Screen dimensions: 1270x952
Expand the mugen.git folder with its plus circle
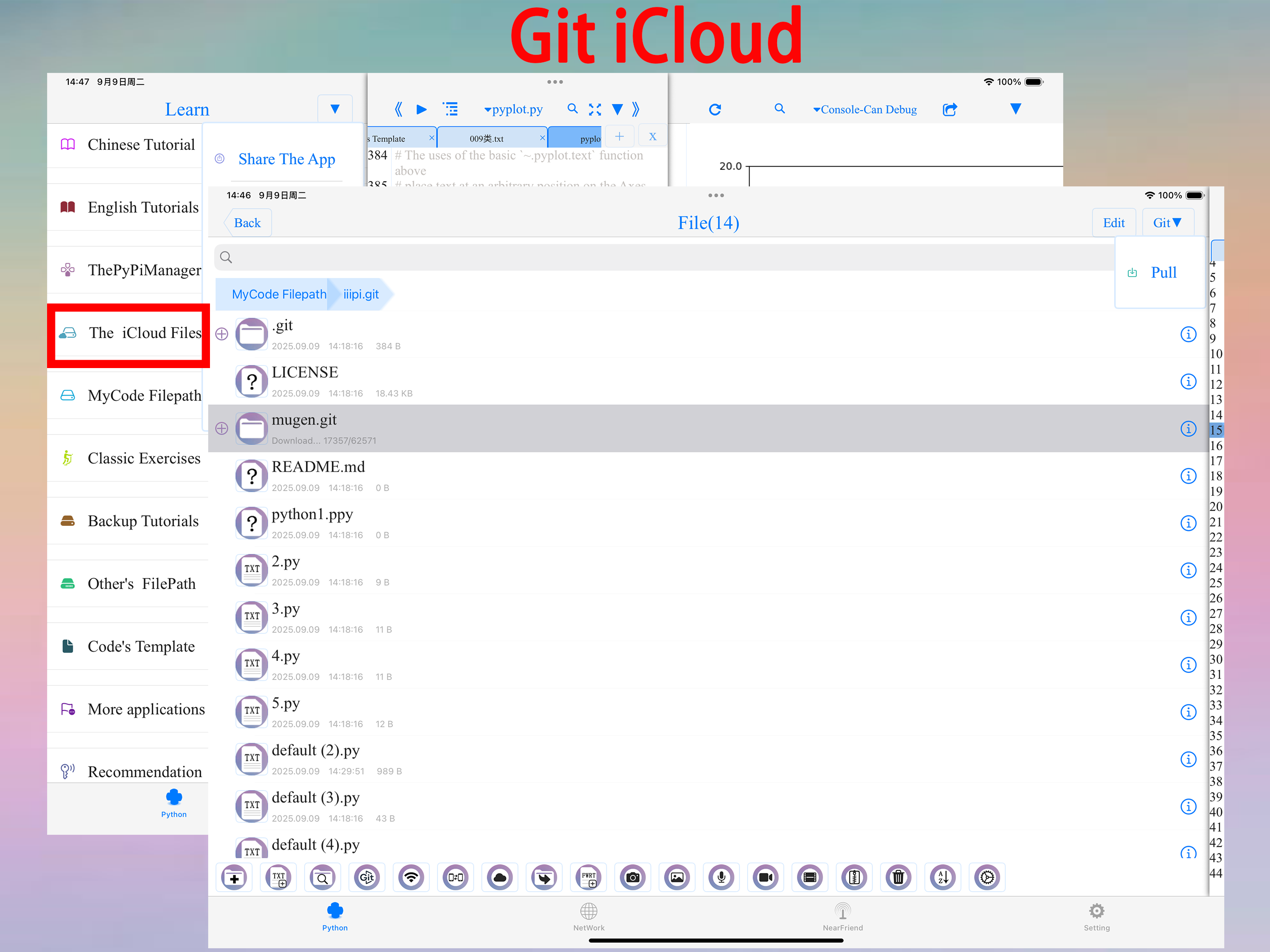(222, 428)
